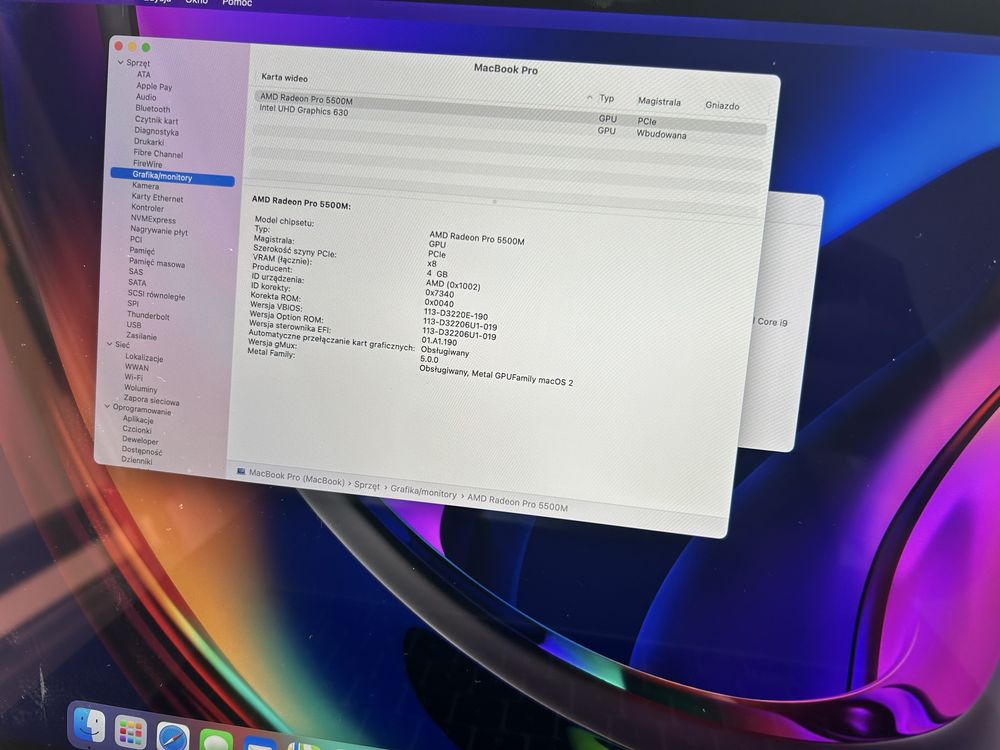Select Czcionki under Oprogramowanie
Screen dimensions: 1000x750
coord(136,430)
